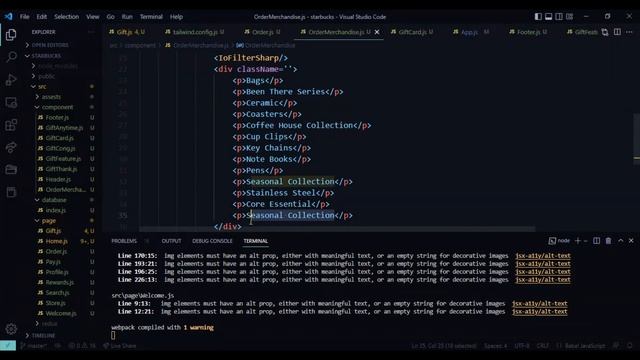This screenshot has width=640, height=360.
Task: Click remote window indicator in status bar
Action: pyautogui.click(x=8, y=346)
